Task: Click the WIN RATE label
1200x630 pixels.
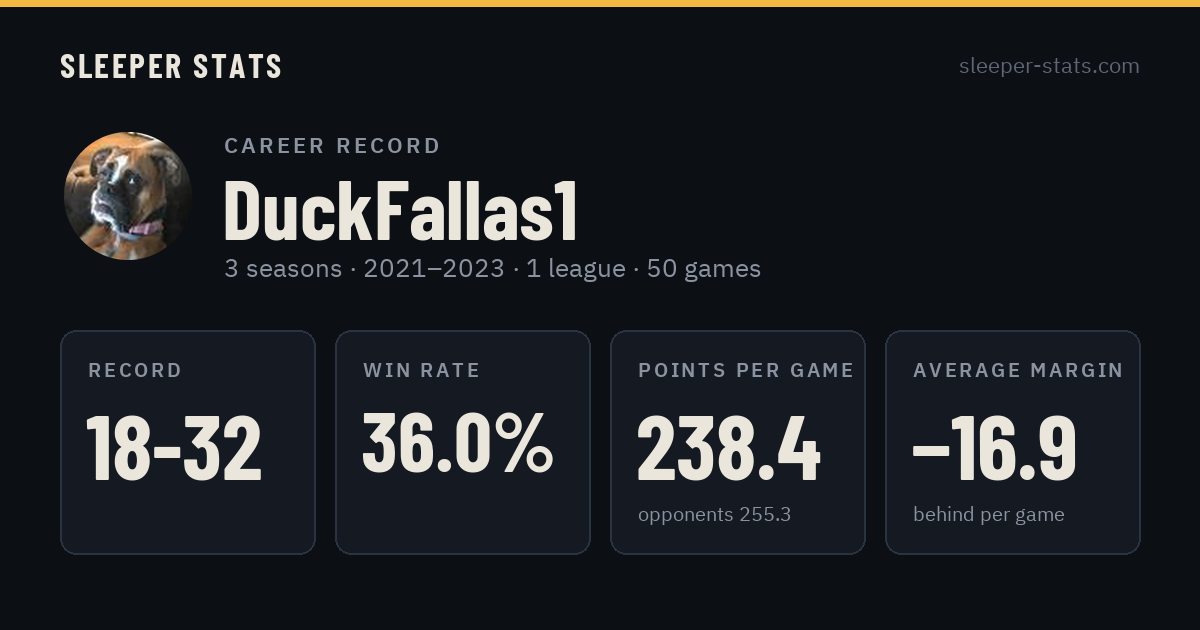Action: pyautogui.click(x=421, y=370)
